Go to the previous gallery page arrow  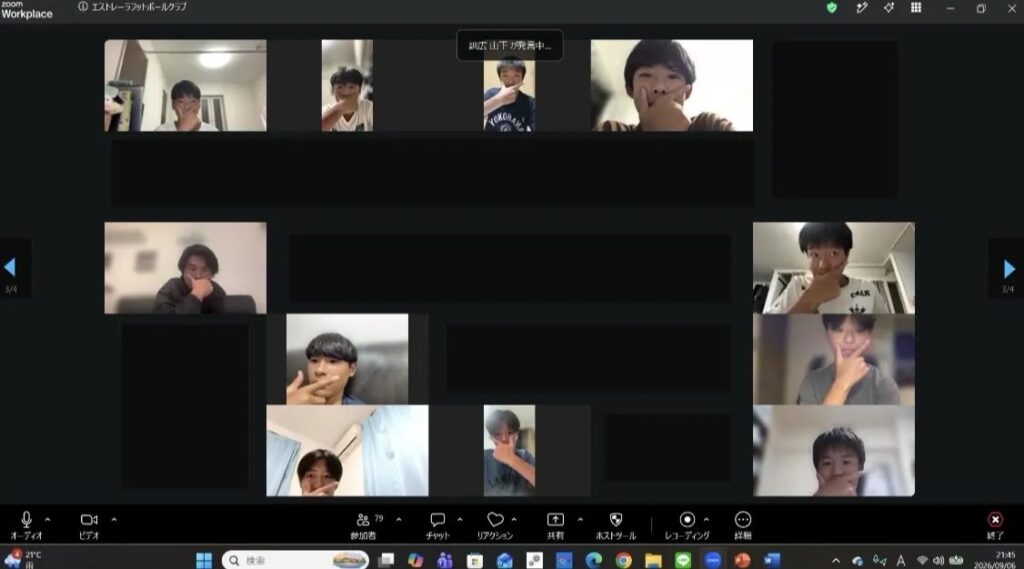[10, 267]
